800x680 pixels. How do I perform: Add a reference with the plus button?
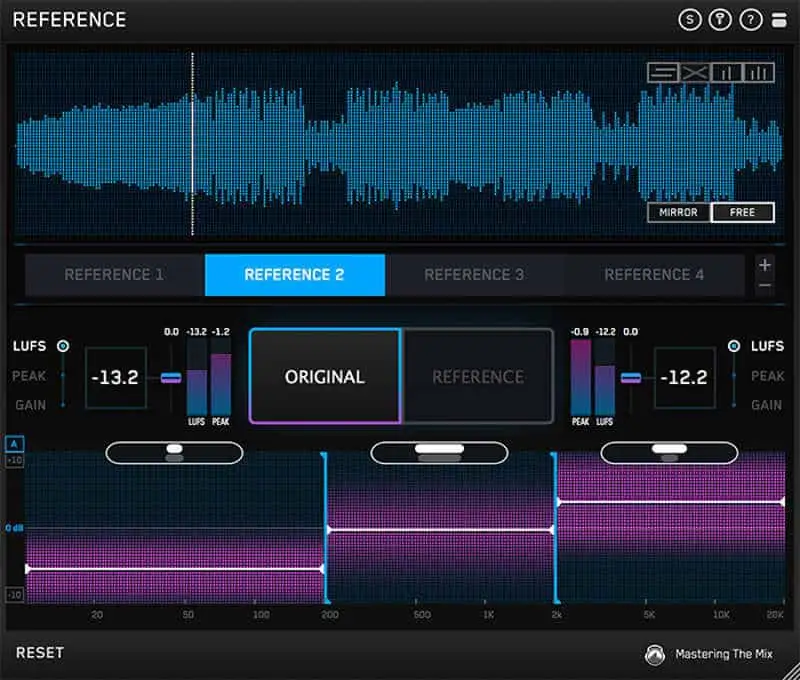point(763,264)
